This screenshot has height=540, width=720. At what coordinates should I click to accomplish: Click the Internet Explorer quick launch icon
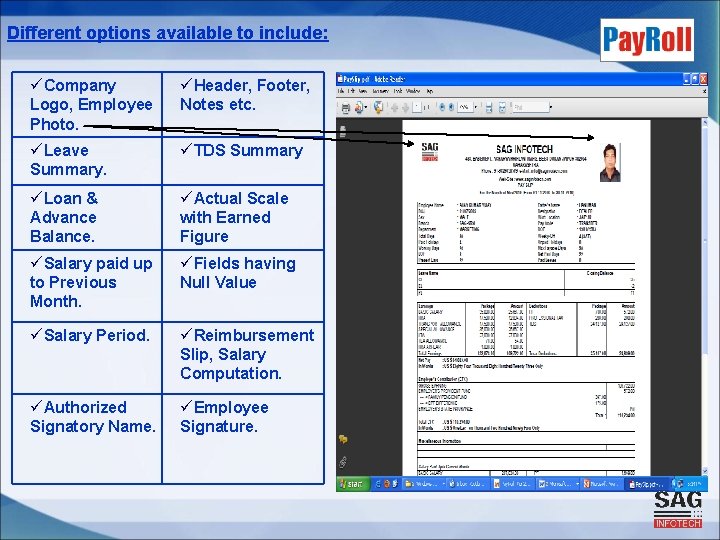tap(378, 484)
